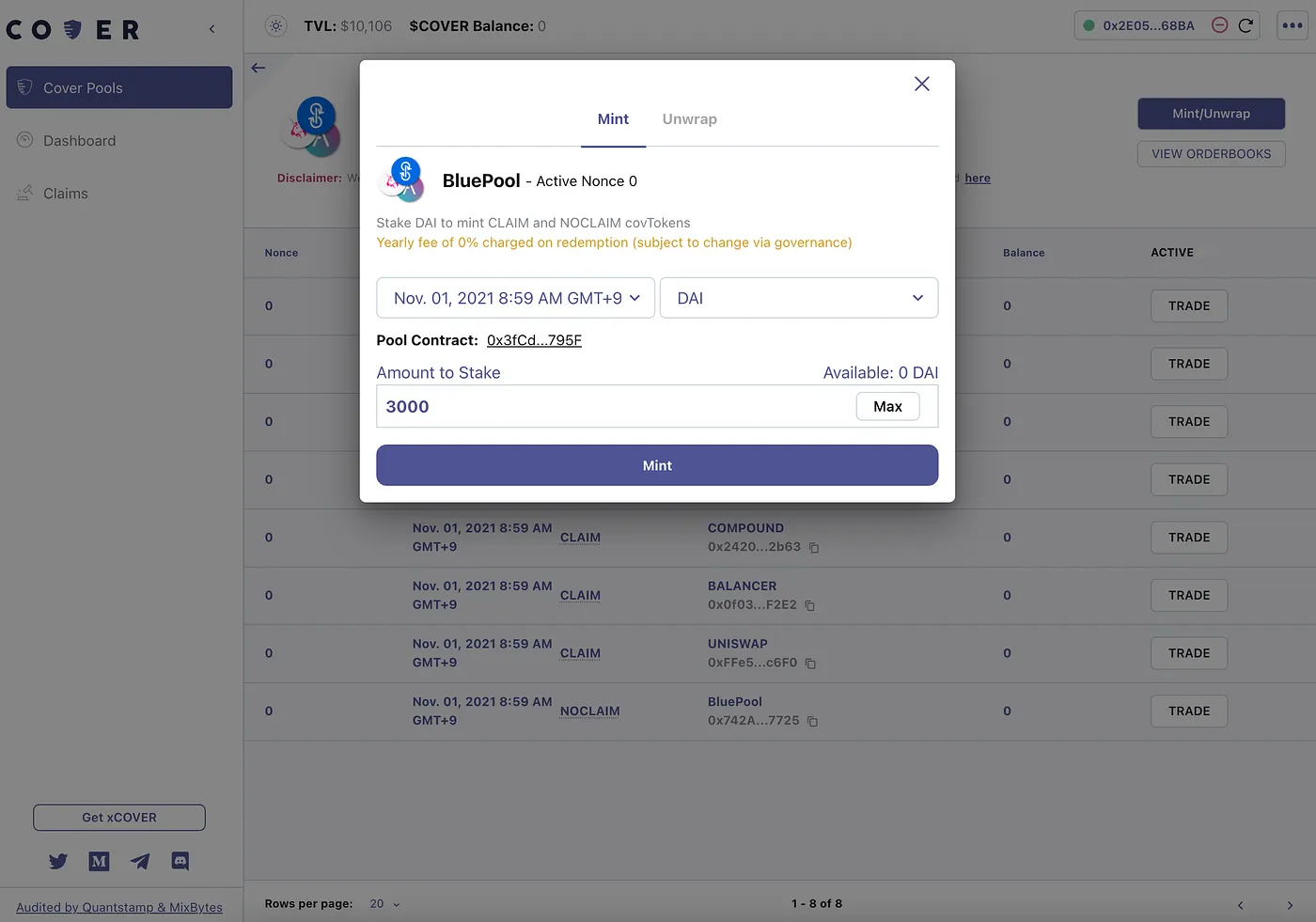Image resolution: width=1316 pixels, height=922 pixels.
Task: Click TRADE in the UNISWAP row
Action: pyautogui.click(x=1189, y=653)
